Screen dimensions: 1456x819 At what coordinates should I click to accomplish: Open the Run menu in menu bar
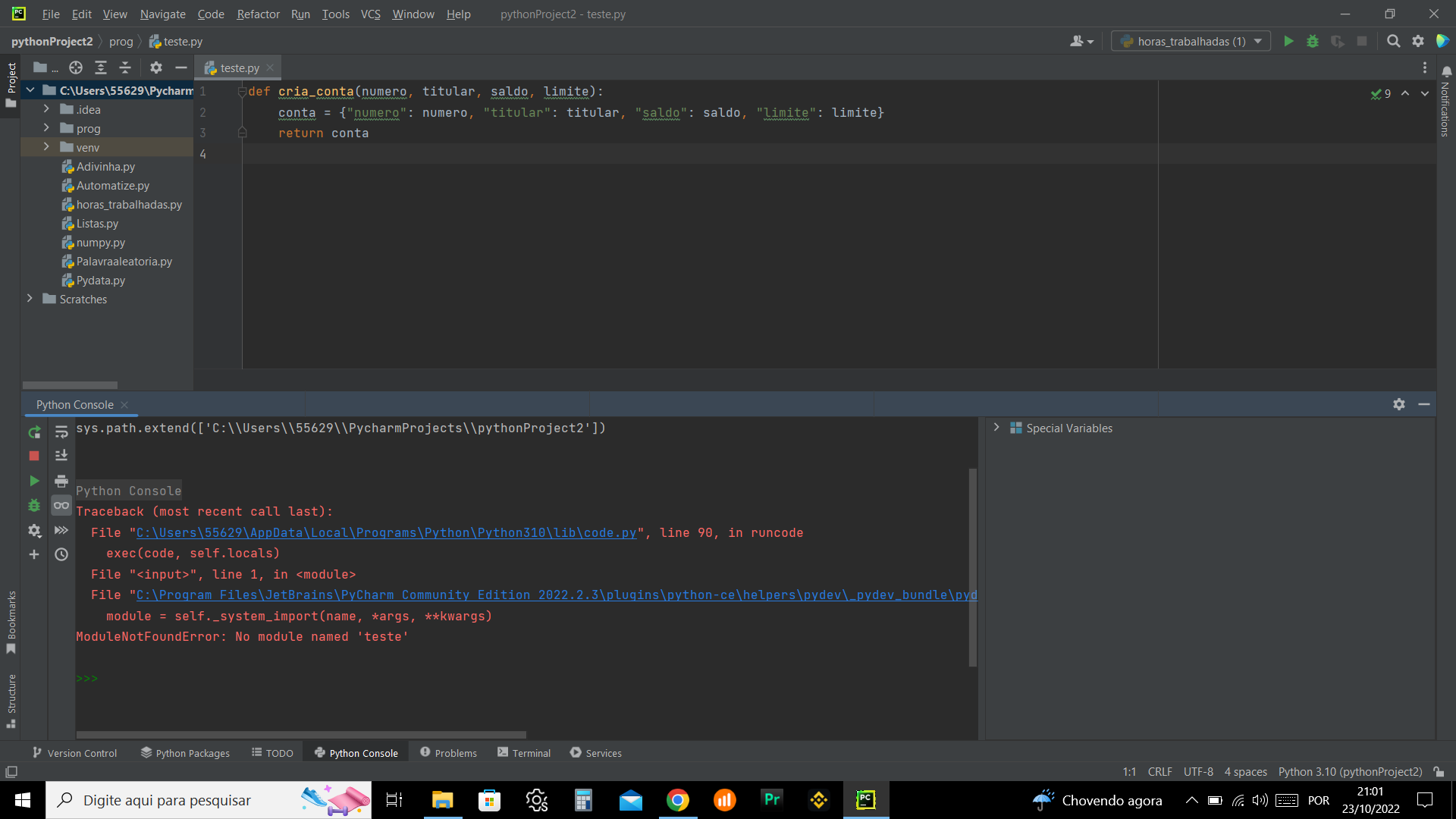[x=300, y=13]
